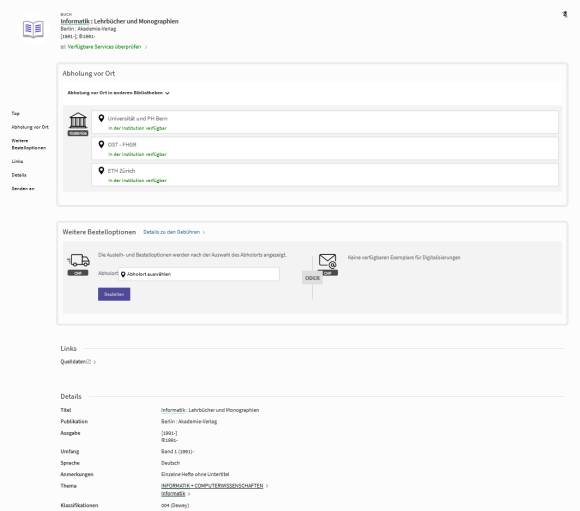
Task: Go to Links in the side navigation
Action: tap(17, 162)
